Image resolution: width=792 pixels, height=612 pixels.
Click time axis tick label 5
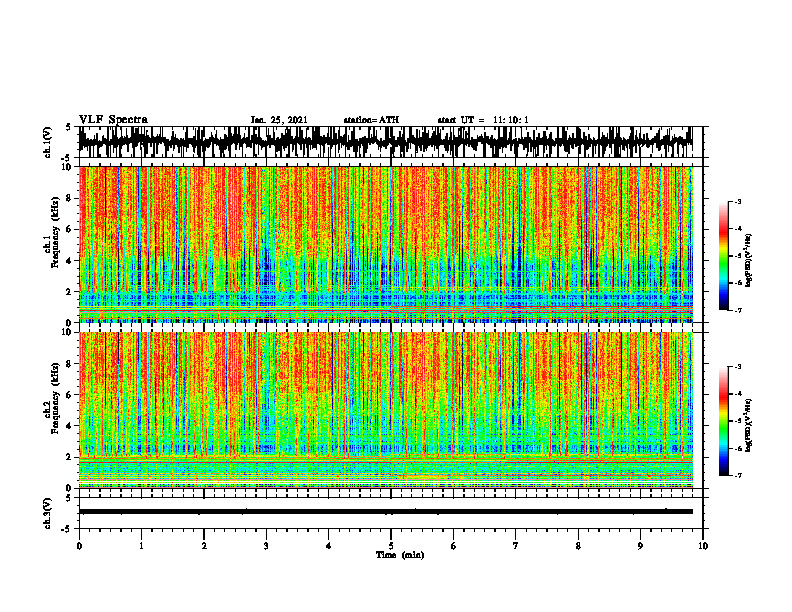click(x=391, y=546)
